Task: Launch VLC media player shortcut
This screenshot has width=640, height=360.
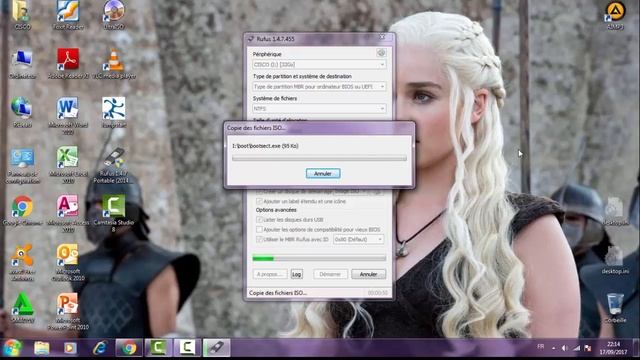Action: [x=114, y=64]
